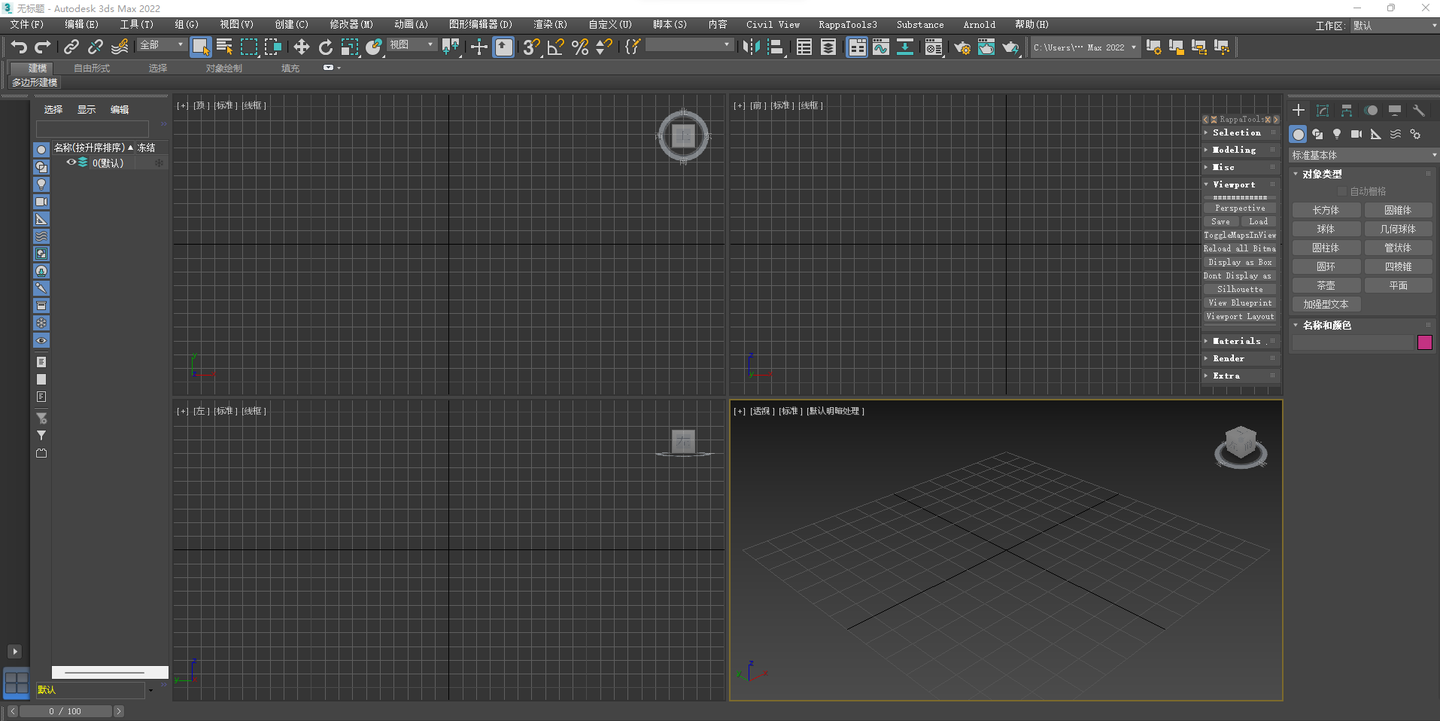Click the Silhouette button in RappaTools
This screenshot has width=1440, height=721.
(x=1239, y=289)
